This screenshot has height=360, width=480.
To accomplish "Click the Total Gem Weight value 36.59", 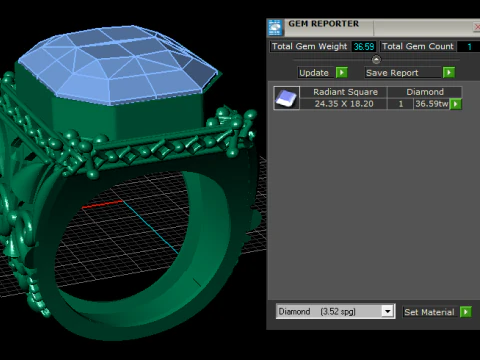I will (x=364, y=47).
